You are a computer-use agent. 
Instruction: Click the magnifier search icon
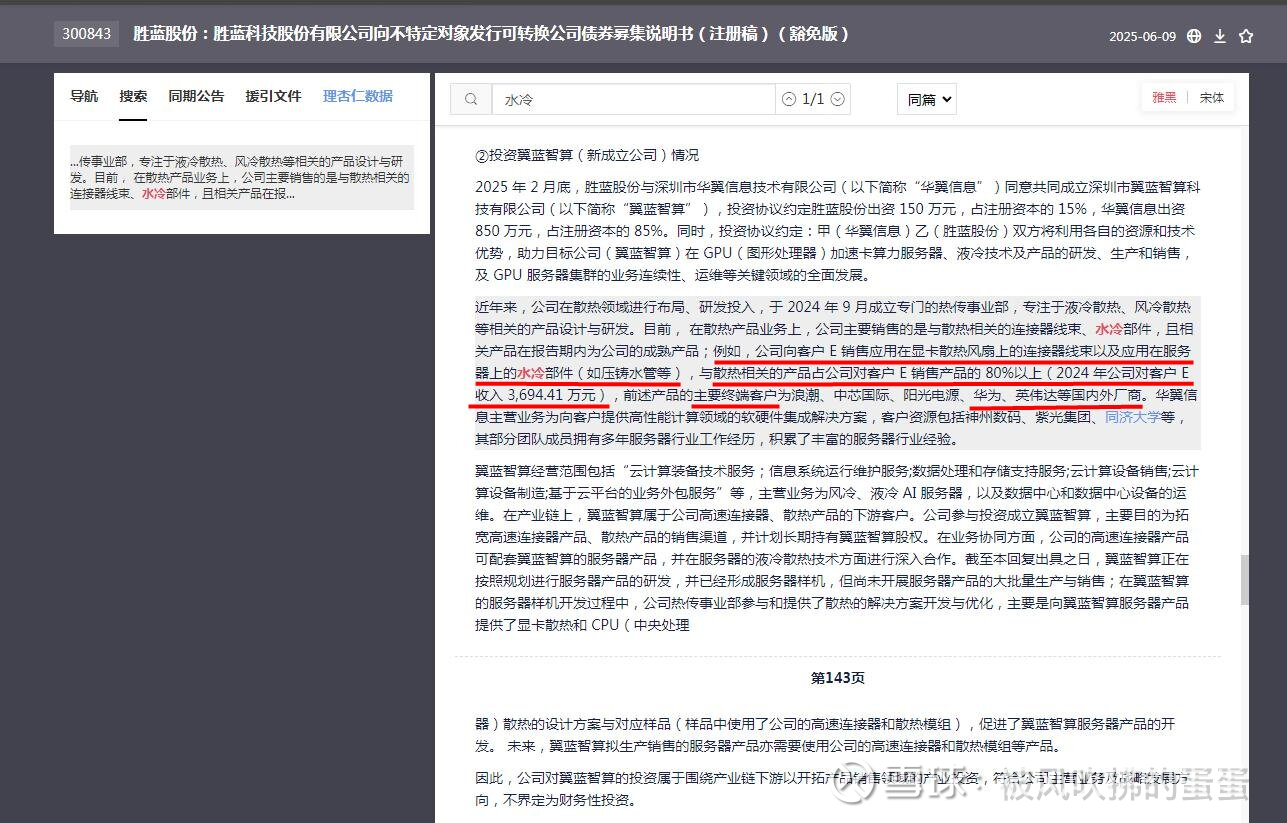point(471,99)
